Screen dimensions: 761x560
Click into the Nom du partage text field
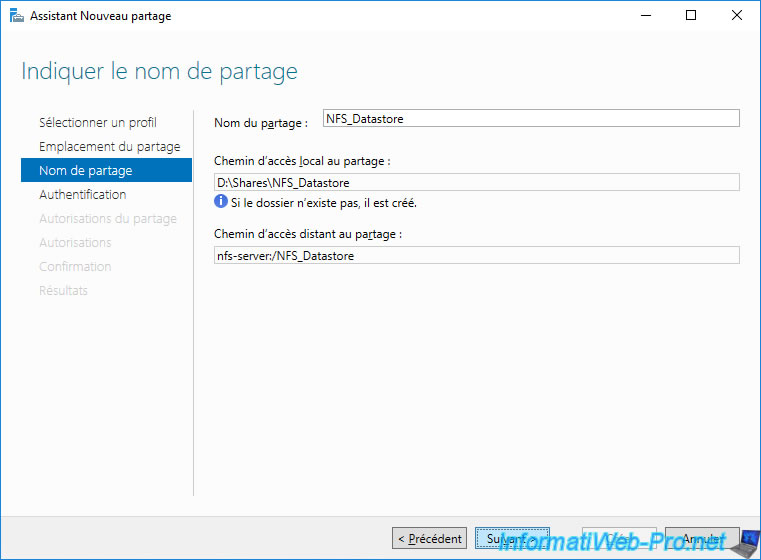pyautogui.click(x=531, y=118)
